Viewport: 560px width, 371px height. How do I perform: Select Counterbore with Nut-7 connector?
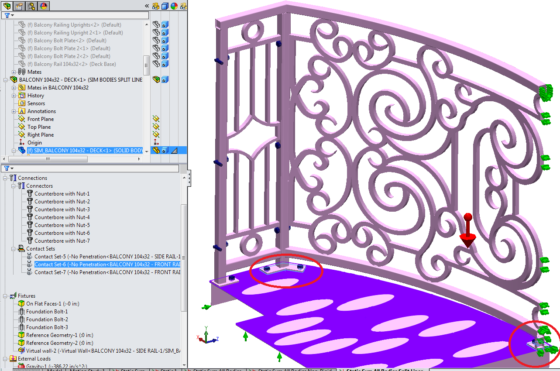click(x=62, y=241)
